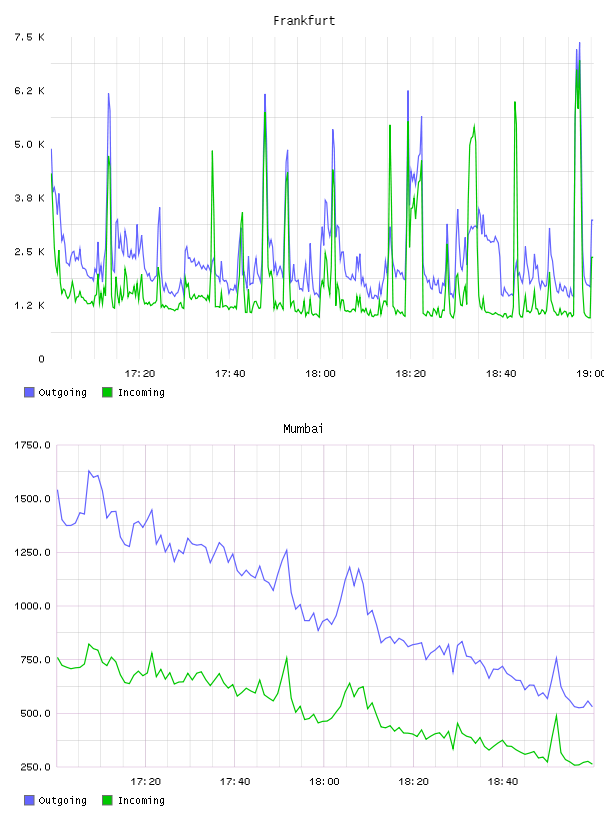Click the highest Frankfurt outgoing spike near 19:00
This screenshot has width=608, height=816.
579,44
